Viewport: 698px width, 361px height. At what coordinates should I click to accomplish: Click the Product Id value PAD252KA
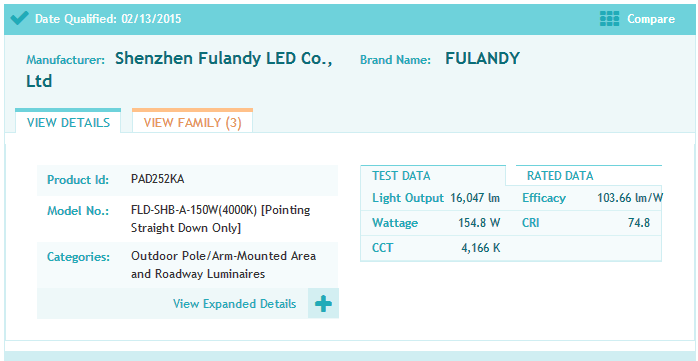157,179
